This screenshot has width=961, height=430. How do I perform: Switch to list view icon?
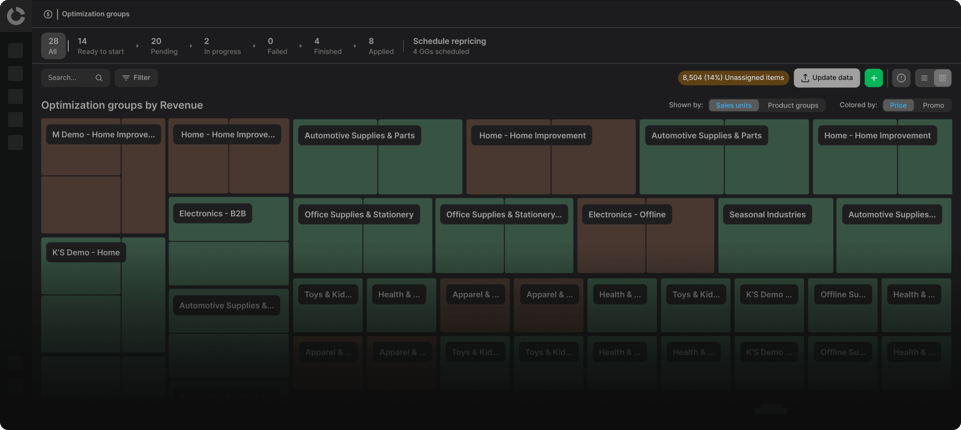click(924, 78)
